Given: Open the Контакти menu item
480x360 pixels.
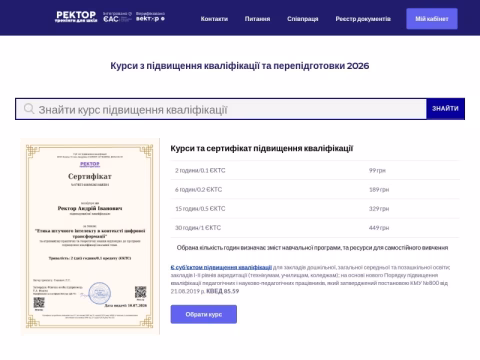Looking at the screenshot, I should point(214,19).
